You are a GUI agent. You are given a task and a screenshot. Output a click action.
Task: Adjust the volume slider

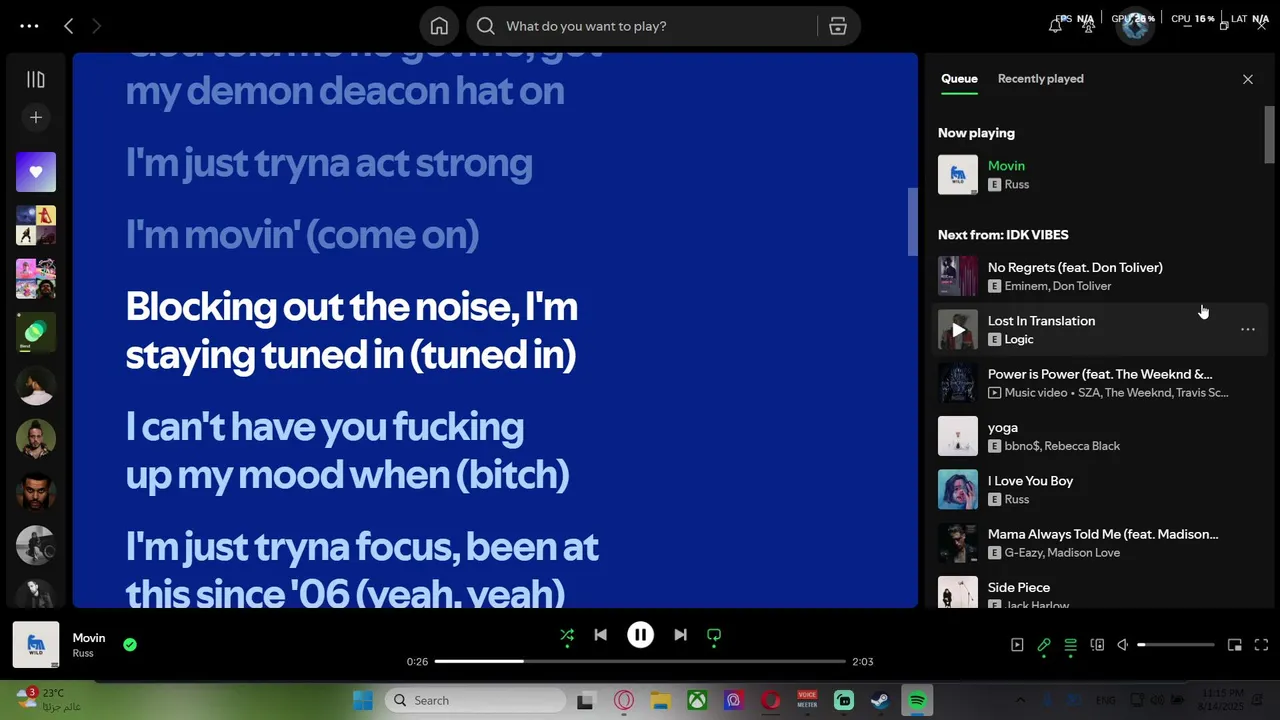[1176, 645]
